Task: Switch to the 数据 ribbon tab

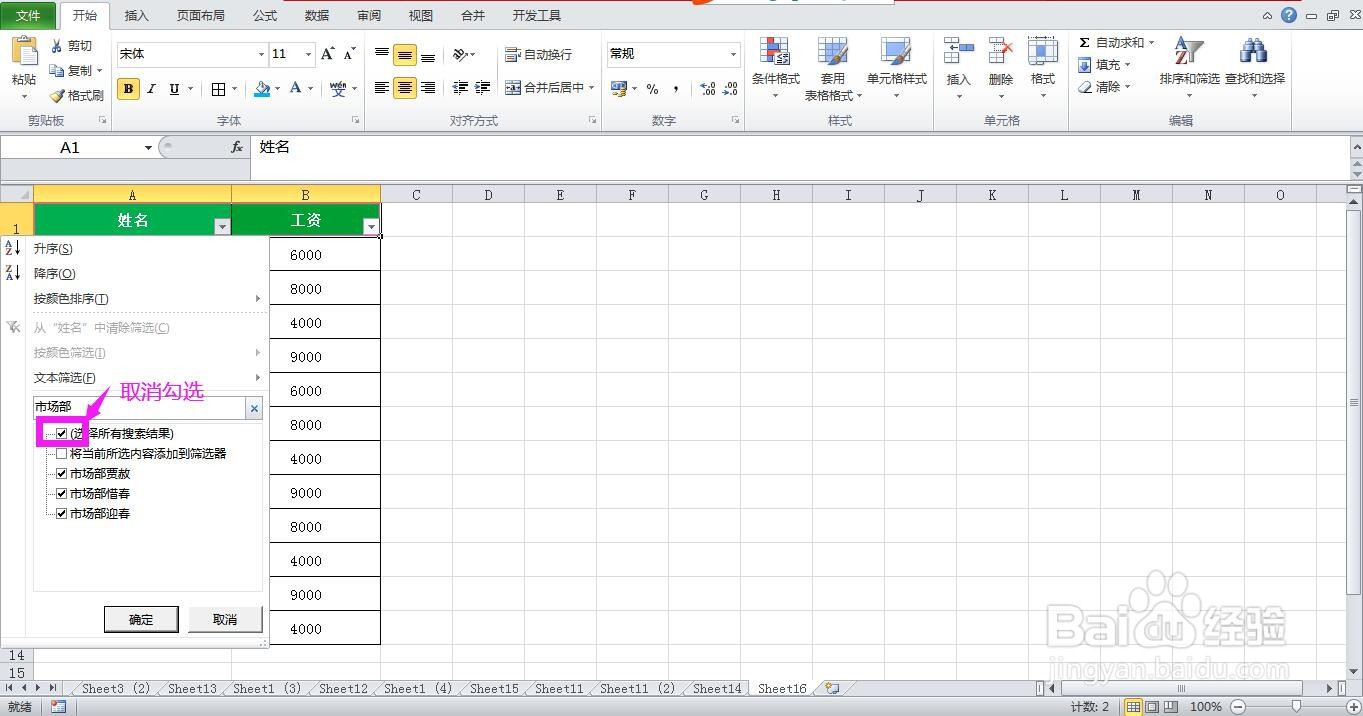Action: [316, 15]
